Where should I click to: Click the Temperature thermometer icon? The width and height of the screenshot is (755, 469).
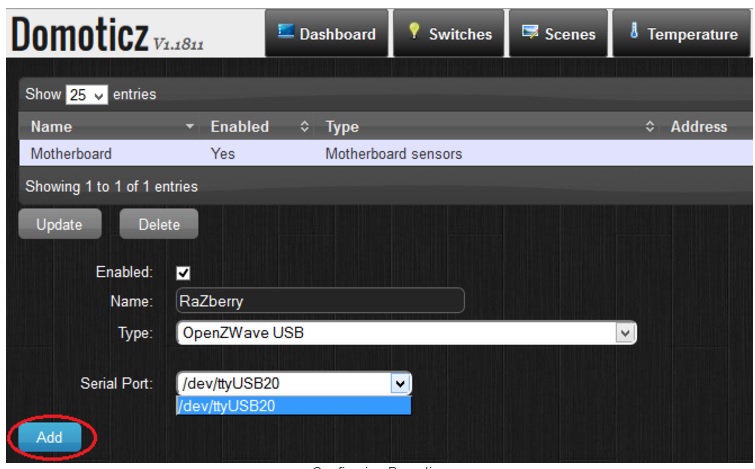pos(634,33)
